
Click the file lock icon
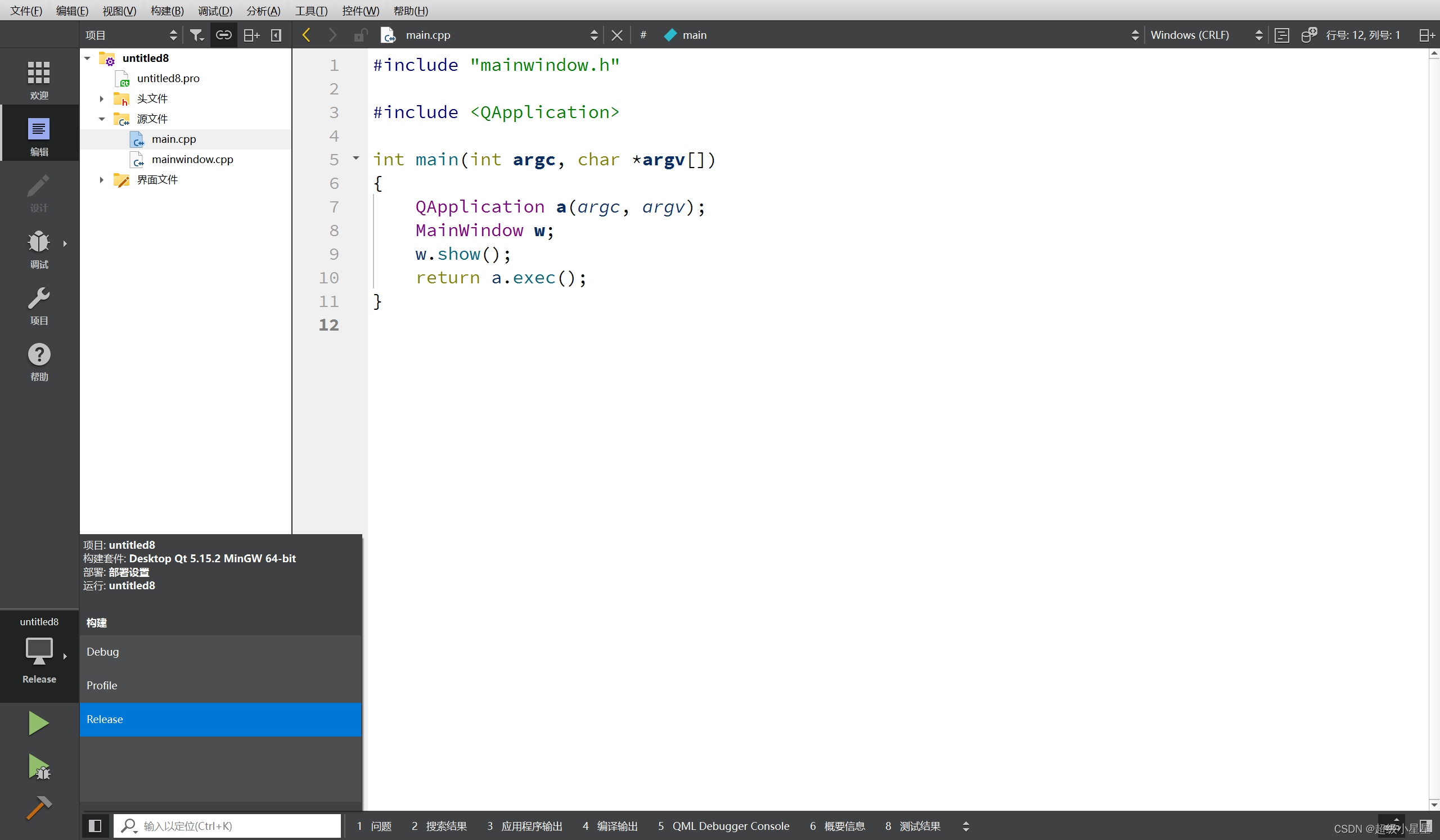click(x=360, y=35)
